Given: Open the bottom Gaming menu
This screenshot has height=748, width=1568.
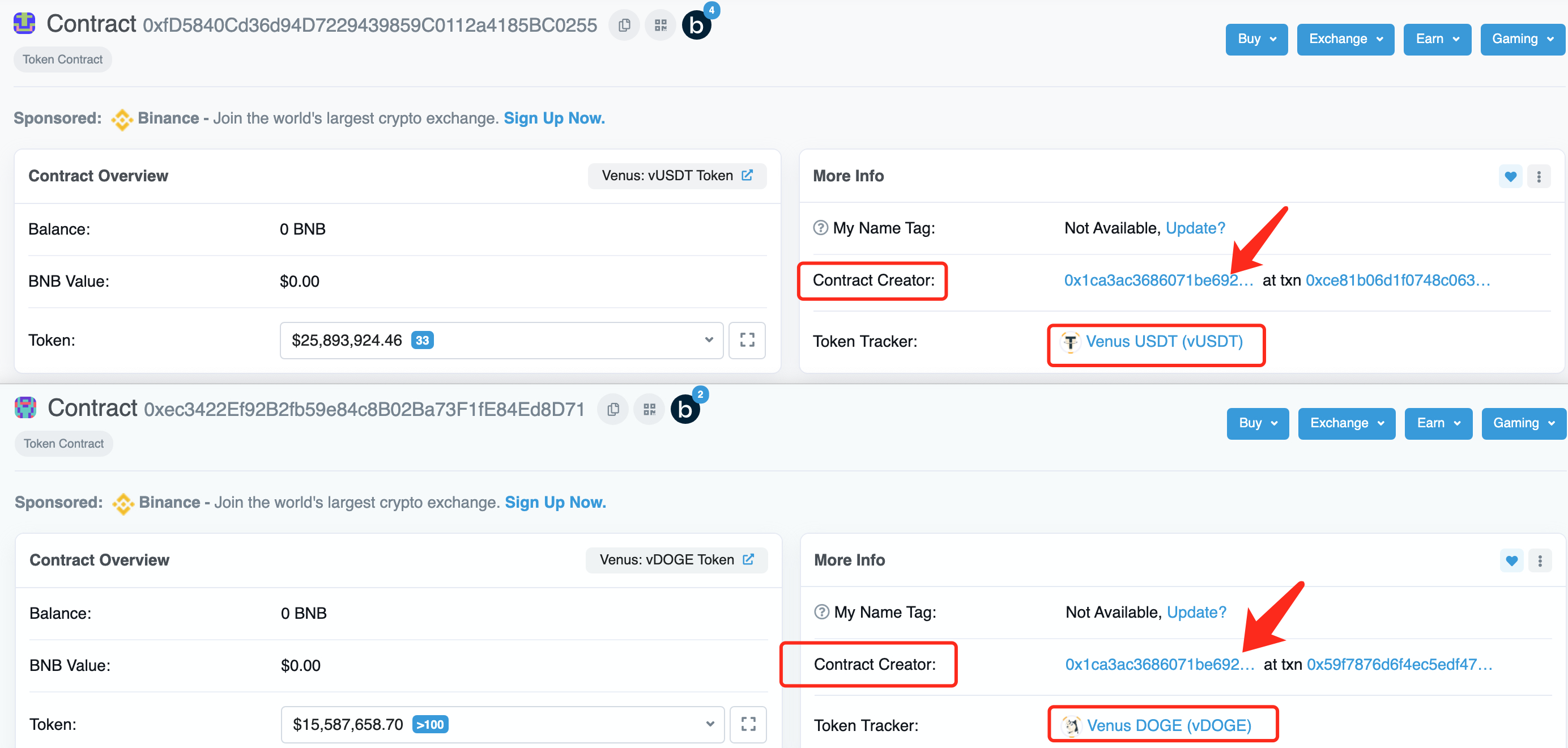Looking at the screenshot, I should point(1523,423).
